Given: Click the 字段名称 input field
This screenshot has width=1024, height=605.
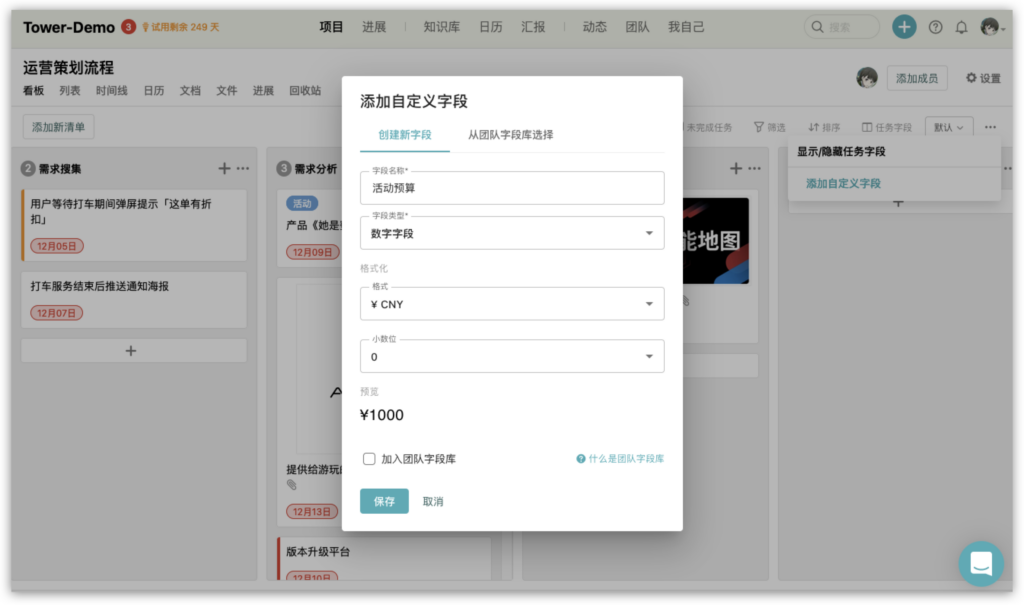Looking at the screenshot, I should pos(512,187).
